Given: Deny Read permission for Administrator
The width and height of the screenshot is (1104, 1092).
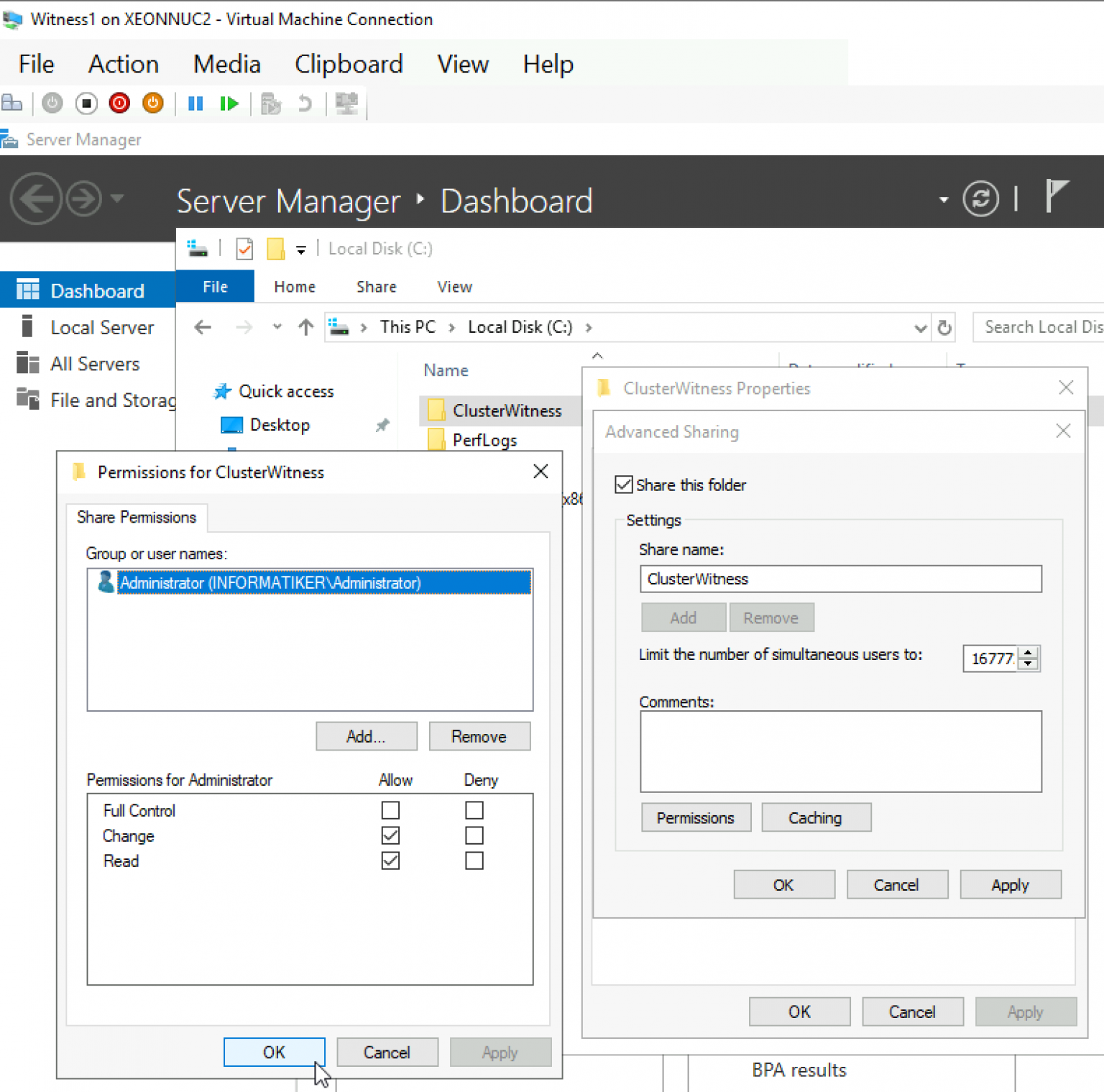Looking at the screenshot, I should (474, 861).
